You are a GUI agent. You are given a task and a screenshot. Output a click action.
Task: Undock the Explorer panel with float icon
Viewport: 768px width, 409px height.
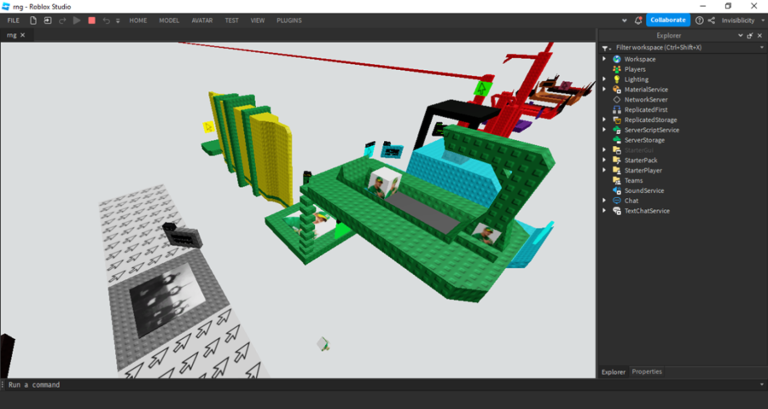click(750, 35)
